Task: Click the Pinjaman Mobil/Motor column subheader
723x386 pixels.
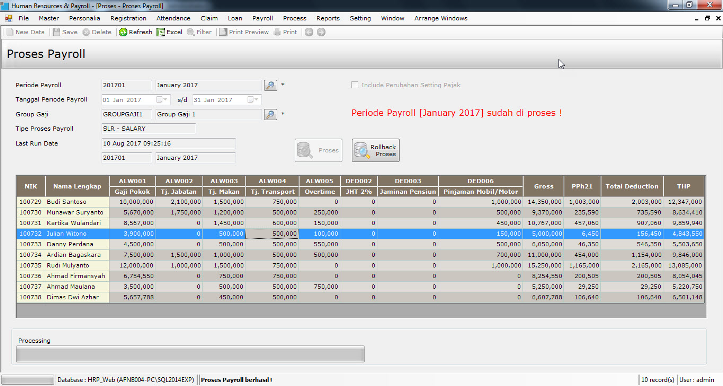Action: [480, 192]
